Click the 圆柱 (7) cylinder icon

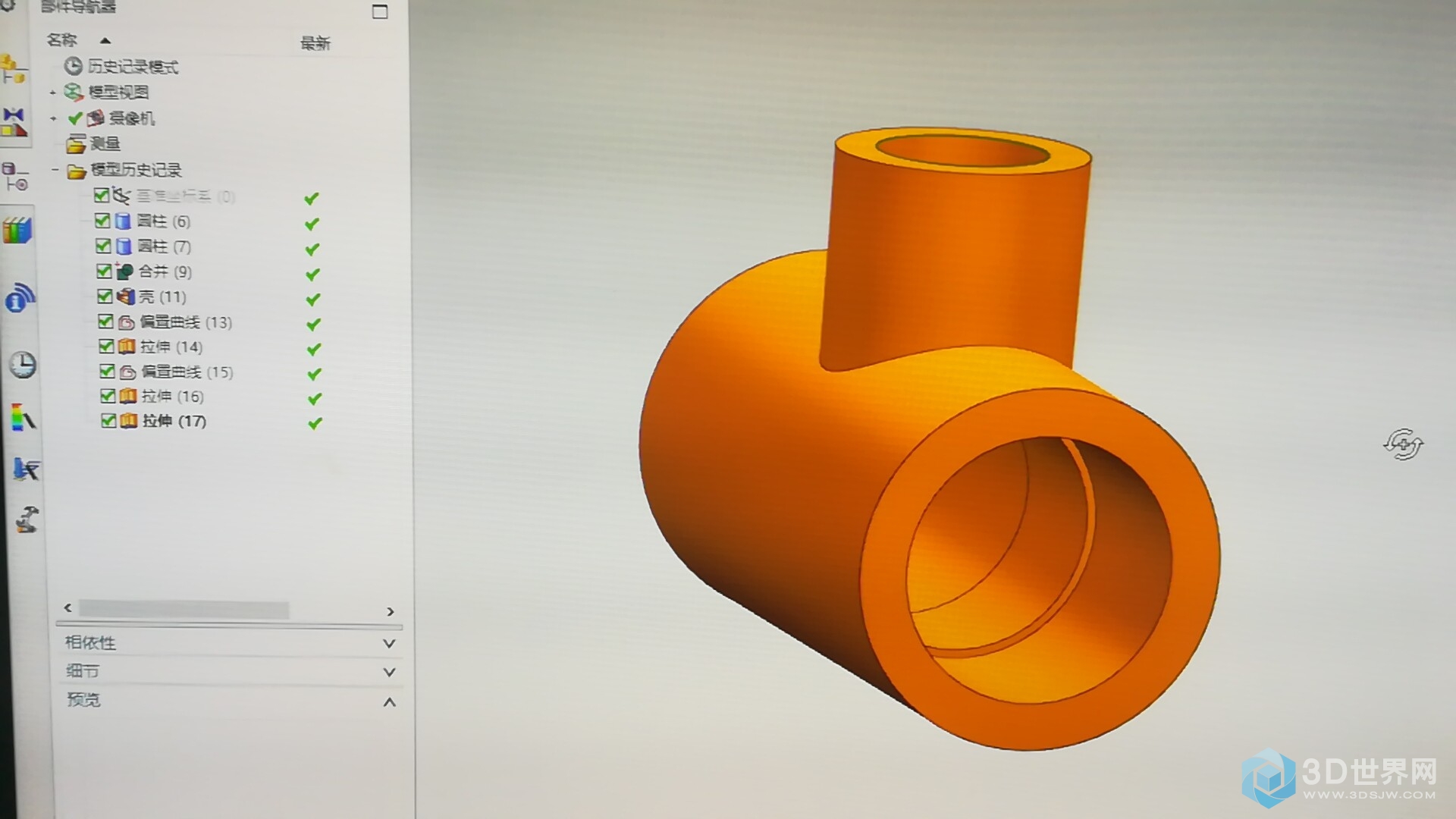coord(124,246)
